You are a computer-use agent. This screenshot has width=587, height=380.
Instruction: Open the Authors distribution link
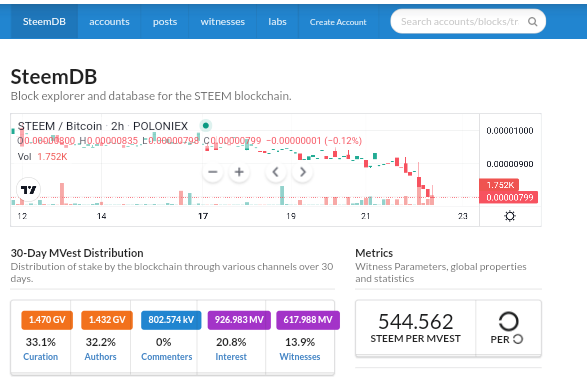pyautogui.click(x=100, y=356)
